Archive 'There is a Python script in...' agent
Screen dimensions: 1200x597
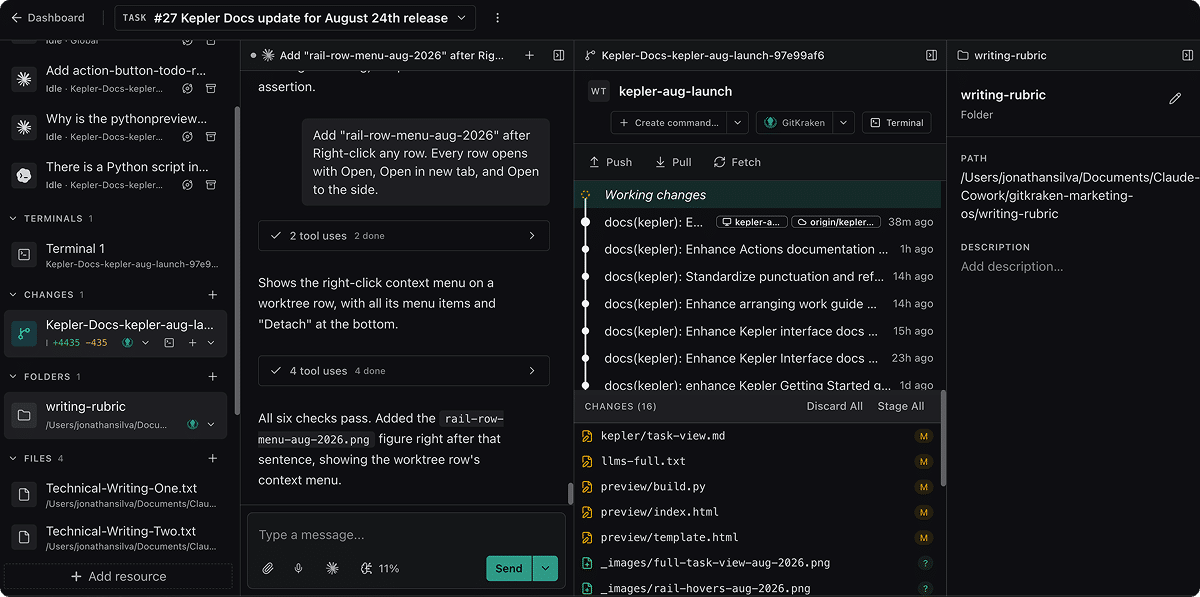[x=211, y=185]
